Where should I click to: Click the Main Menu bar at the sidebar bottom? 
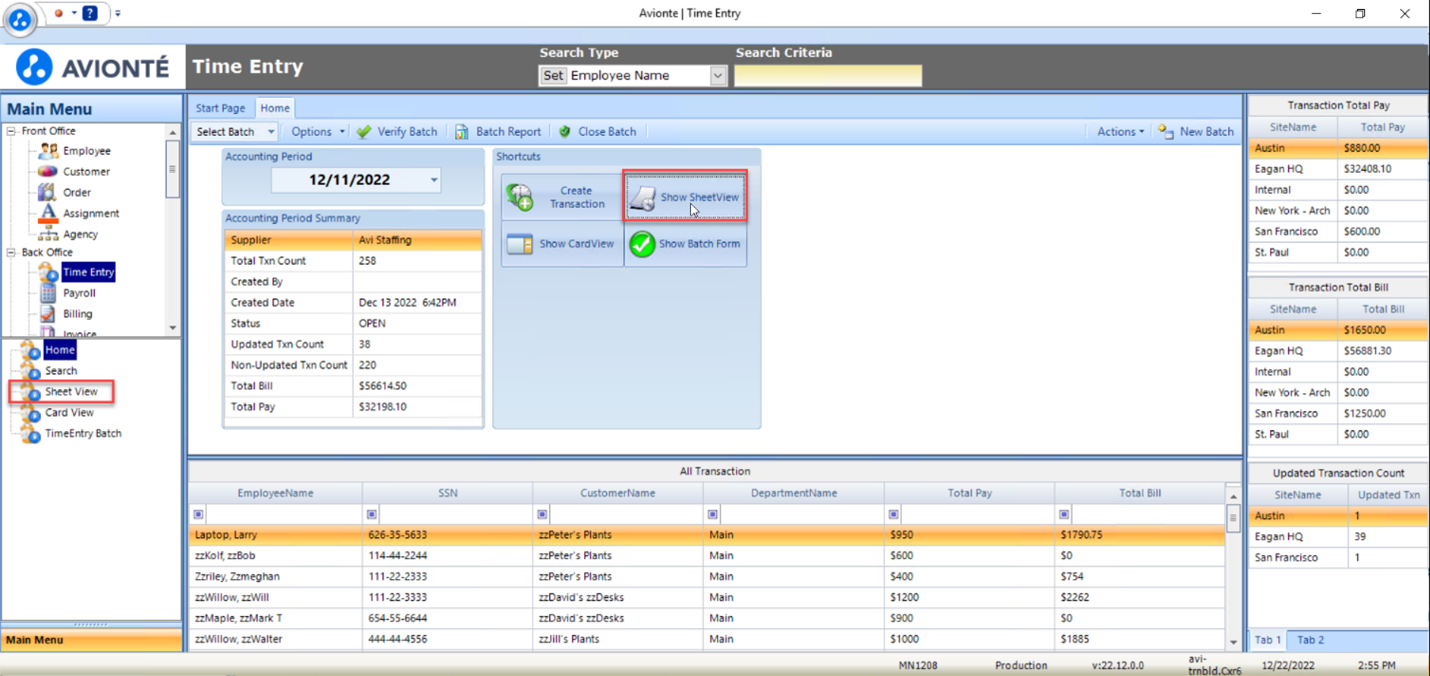point(91,640)
